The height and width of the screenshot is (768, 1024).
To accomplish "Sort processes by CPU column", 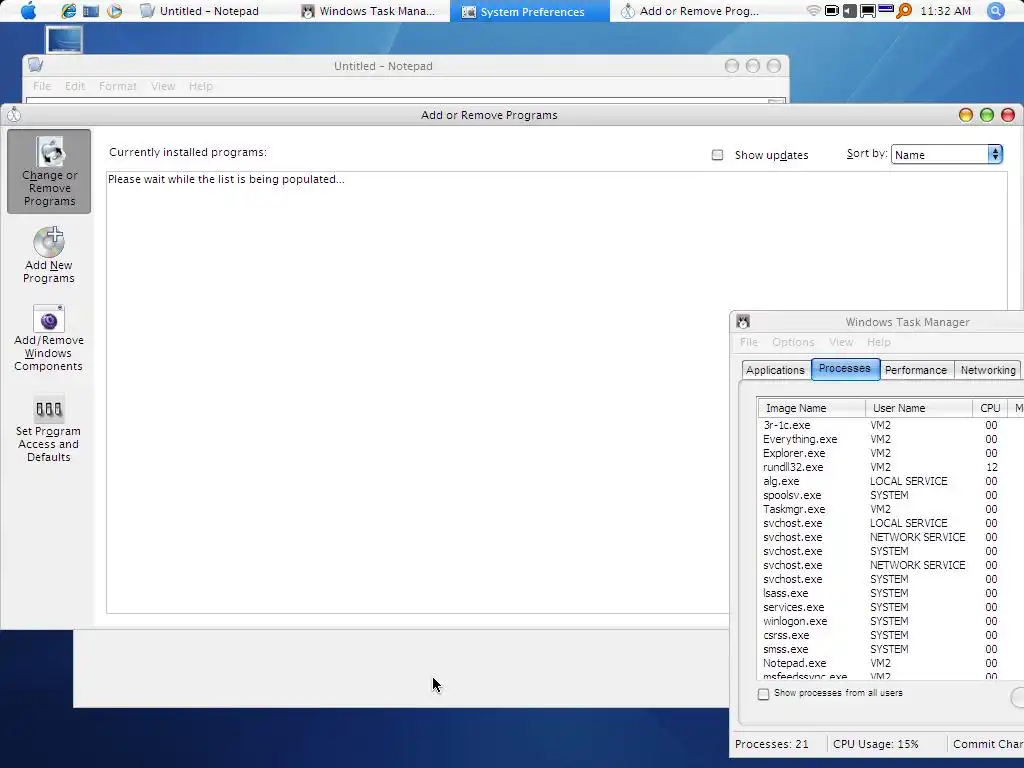I will (x=990, y=408).
